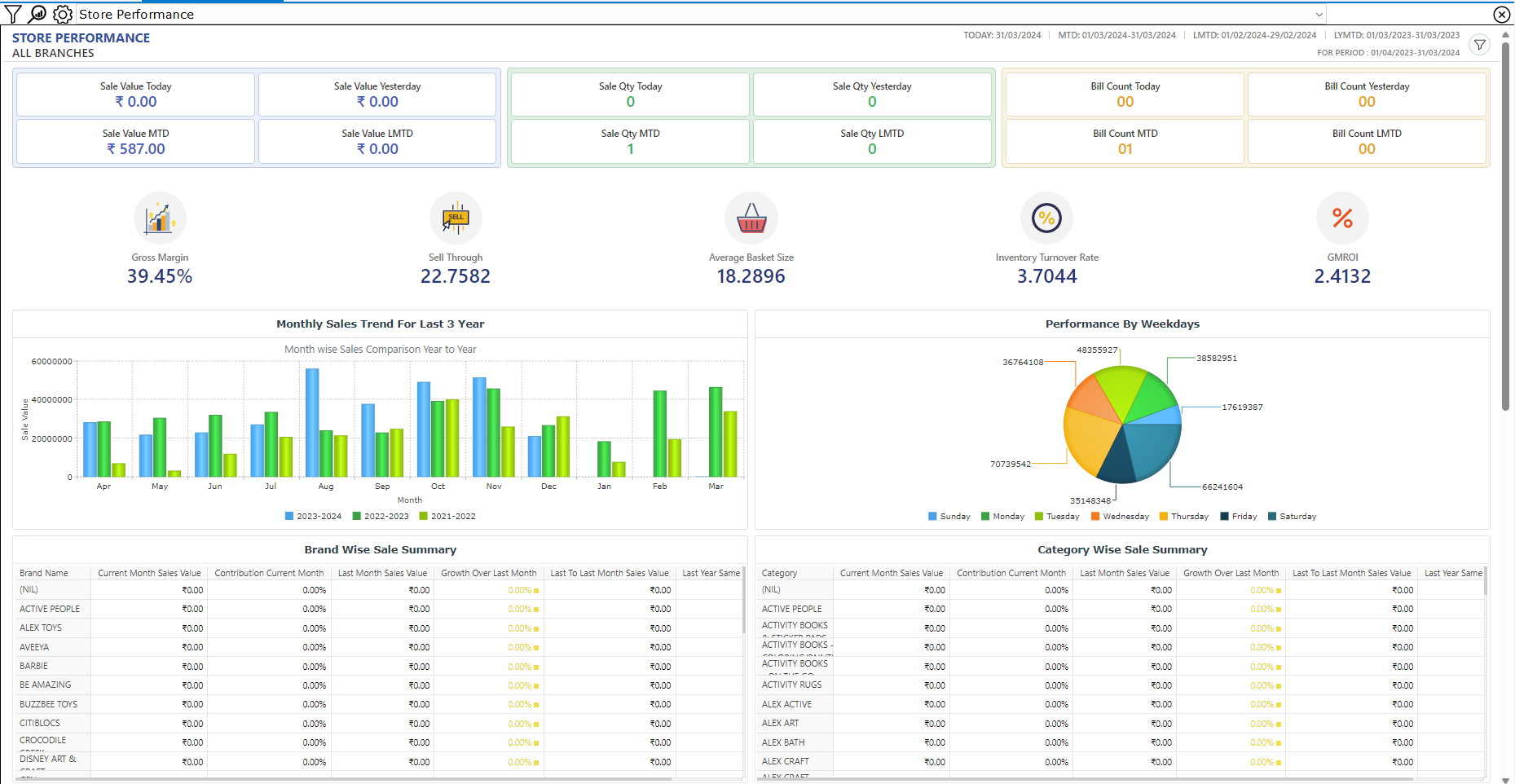
Task: Click the Gross Margin chart icon
Action: click(x=160, y=218)
